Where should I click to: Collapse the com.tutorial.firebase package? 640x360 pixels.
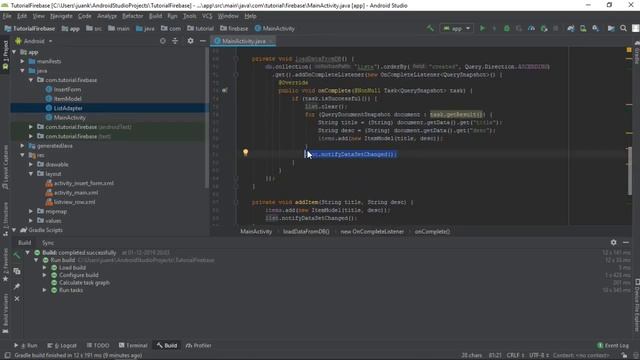[31, 80]
